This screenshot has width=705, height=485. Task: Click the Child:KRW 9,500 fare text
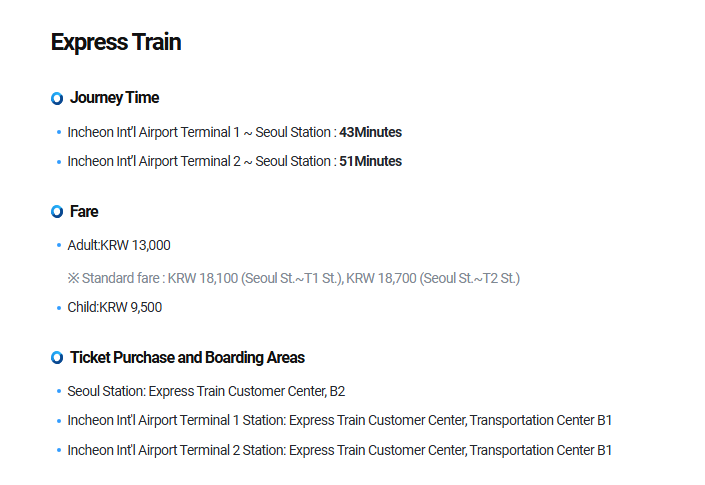pyautogui.click(x=115, y=307)
